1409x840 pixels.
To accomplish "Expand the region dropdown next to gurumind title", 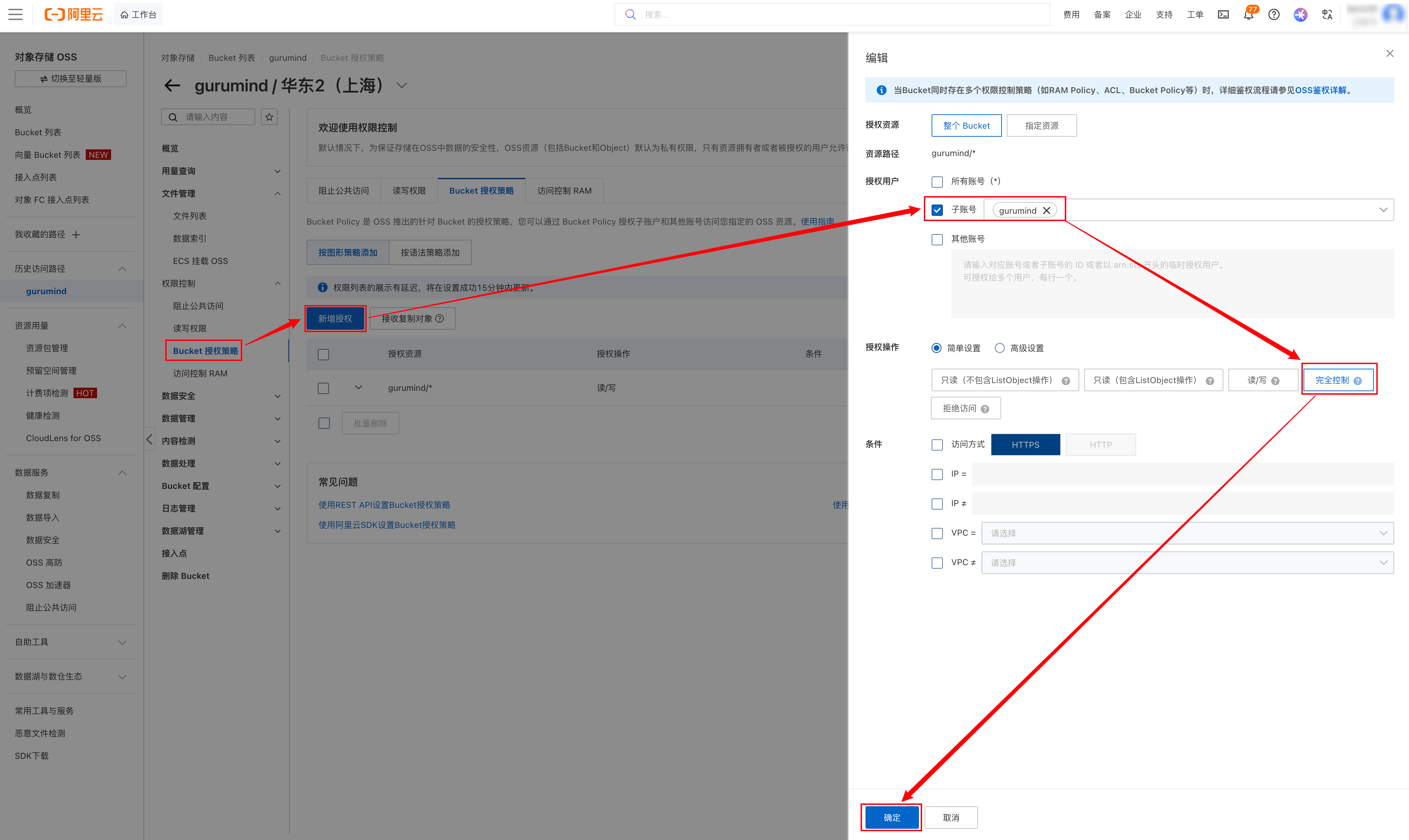I will click(402, 85).
